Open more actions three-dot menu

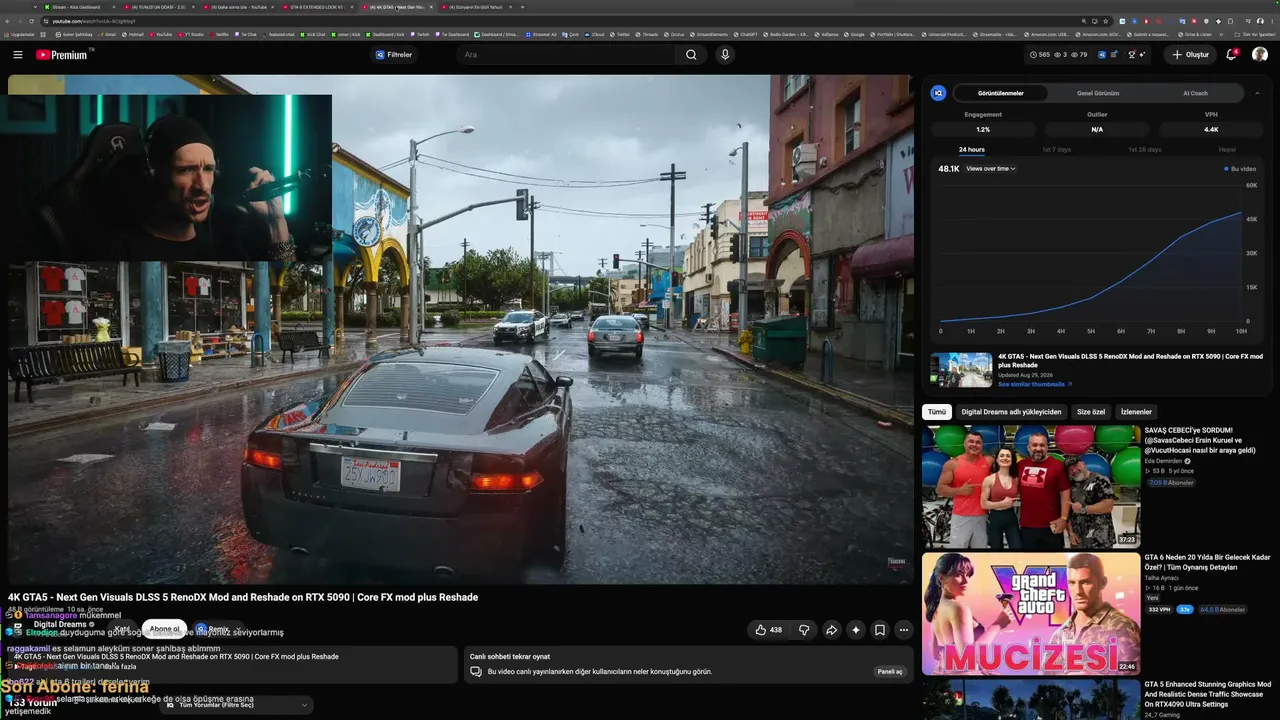(x=904, y=630)
